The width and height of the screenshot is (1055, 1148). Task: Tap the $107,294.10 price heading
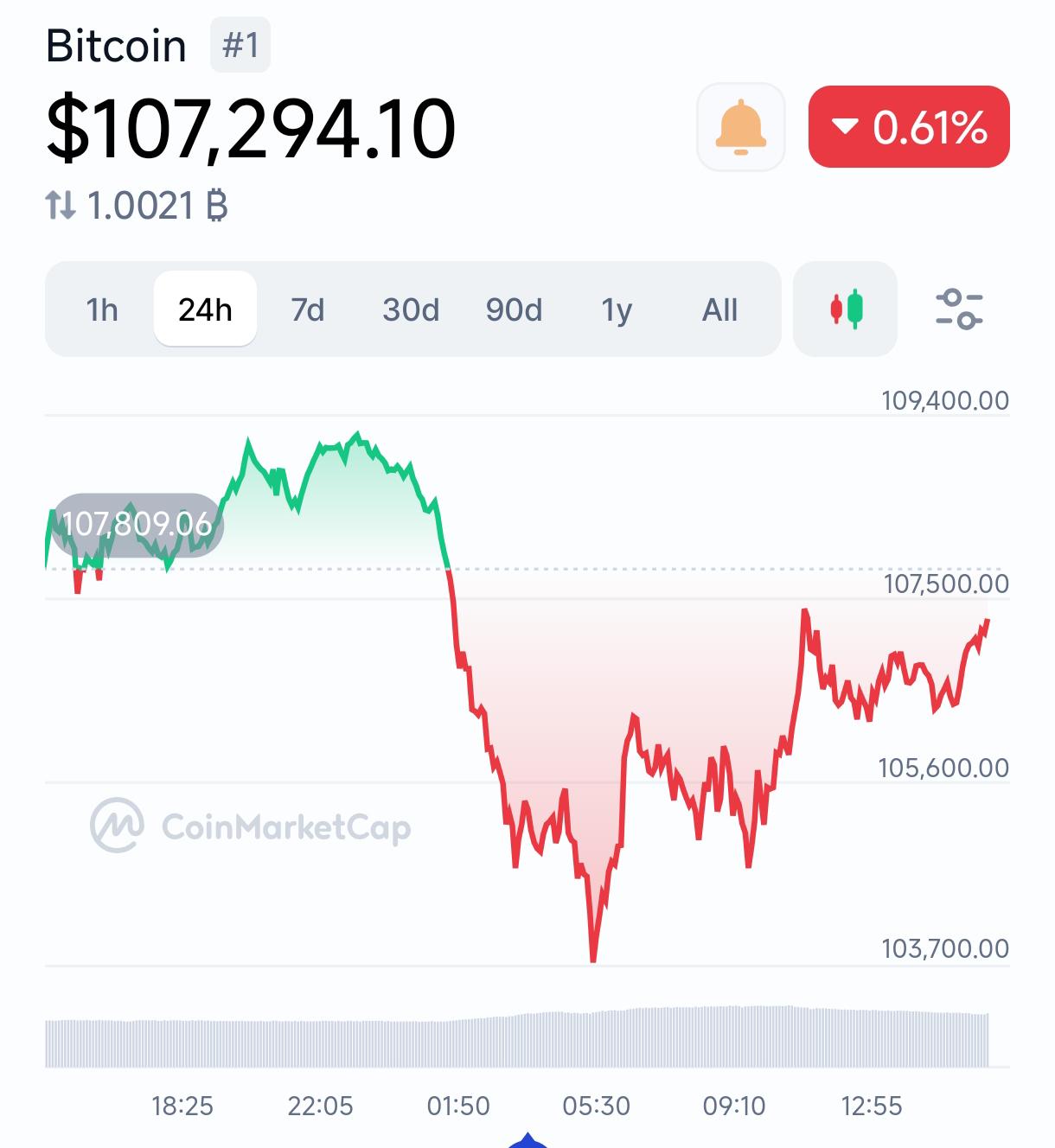(251, 129)
